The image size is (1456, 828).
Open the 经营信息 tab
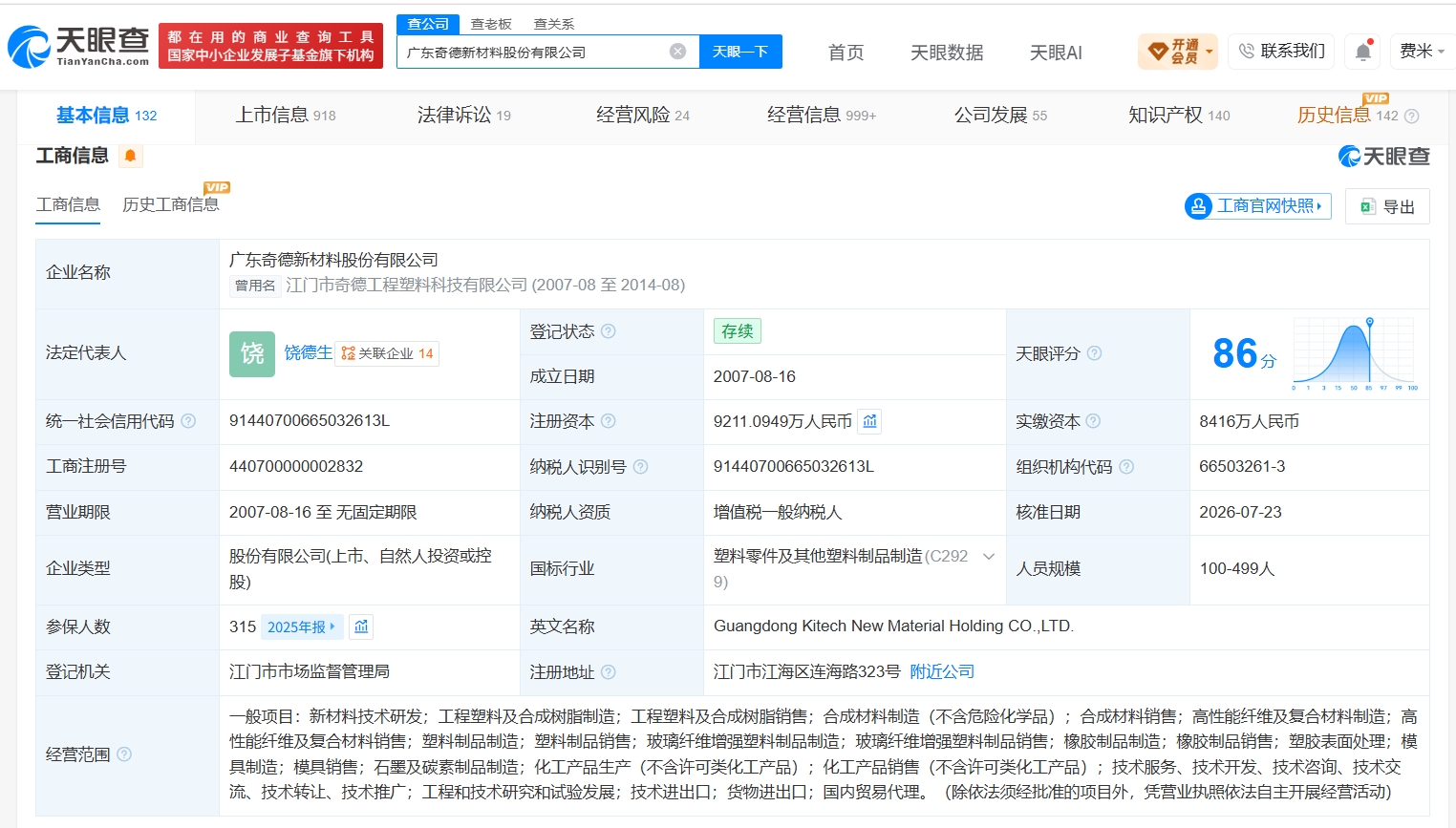[822, 116]
